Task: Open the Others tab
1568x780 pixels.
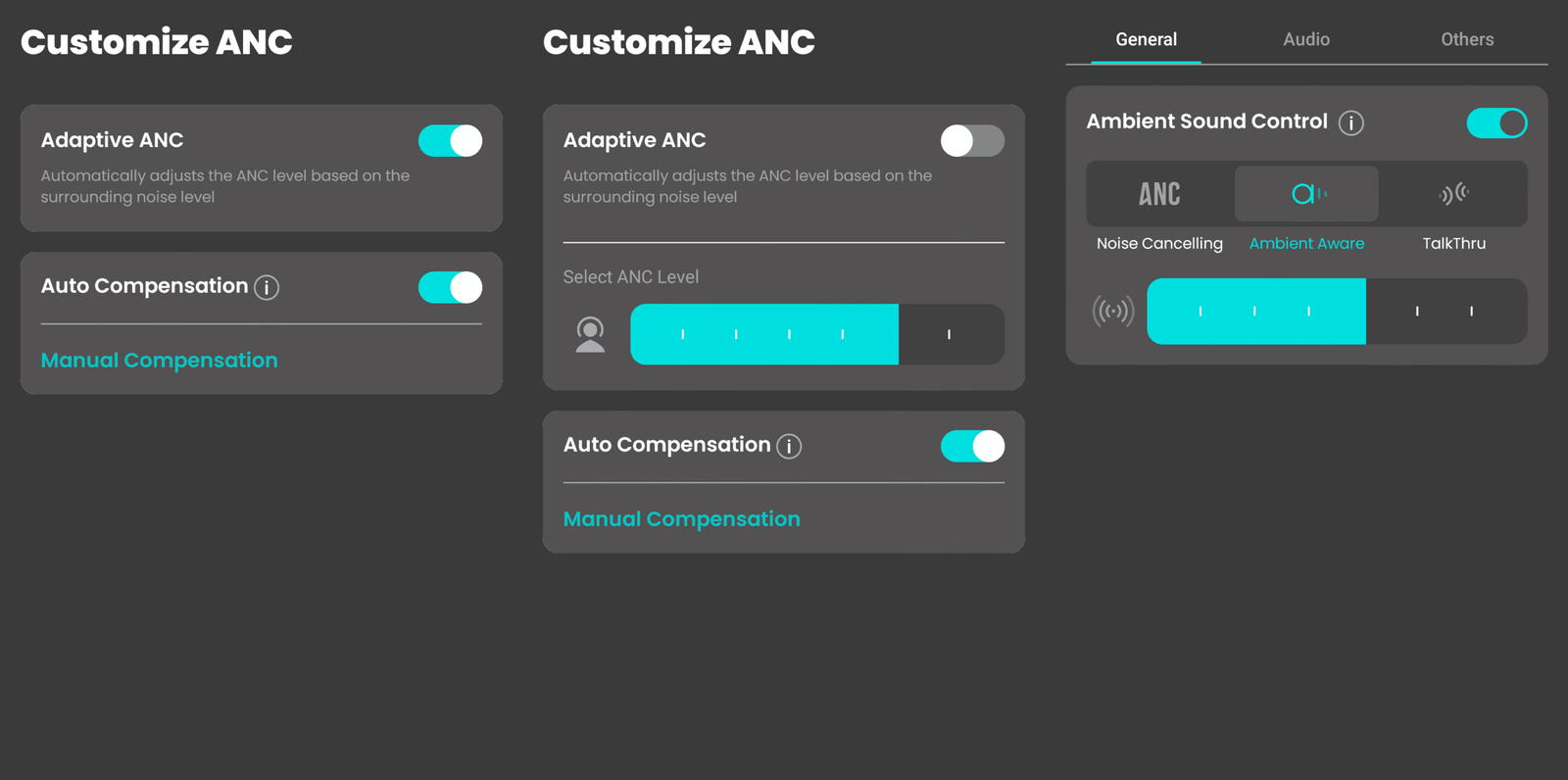Action: (1467, 40)
